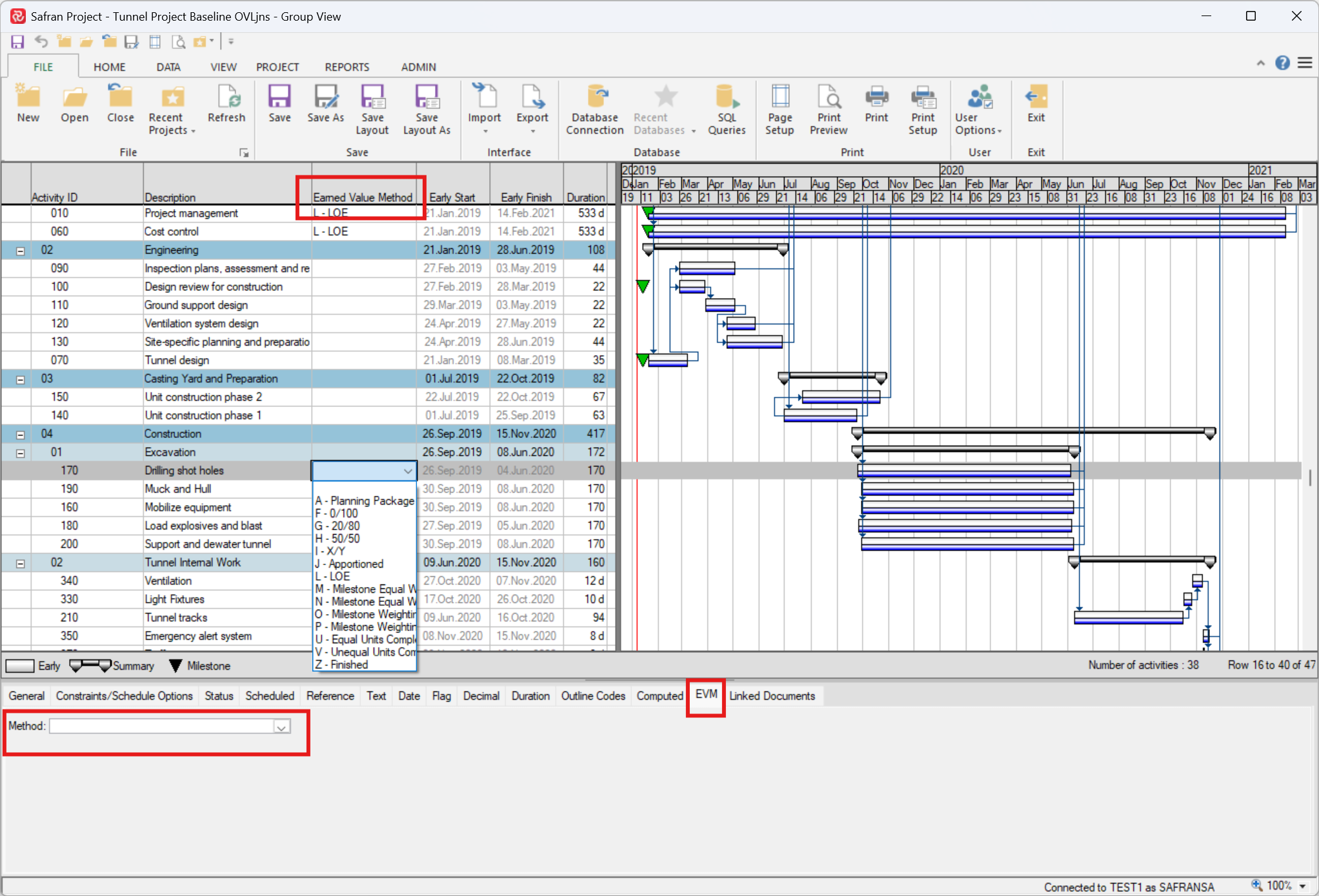
Task: Open the Linked Documents tab
Action: [x=772, y=696]
